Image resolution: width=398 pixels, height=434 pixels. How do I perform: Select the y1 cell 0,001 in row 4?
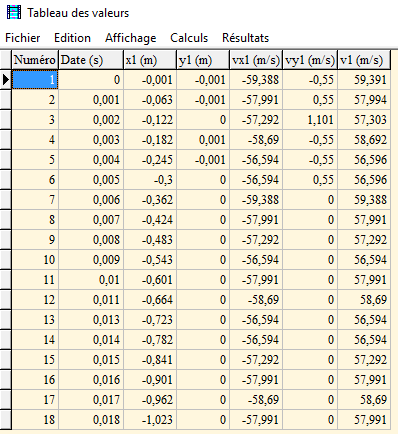tap(203, 140)
